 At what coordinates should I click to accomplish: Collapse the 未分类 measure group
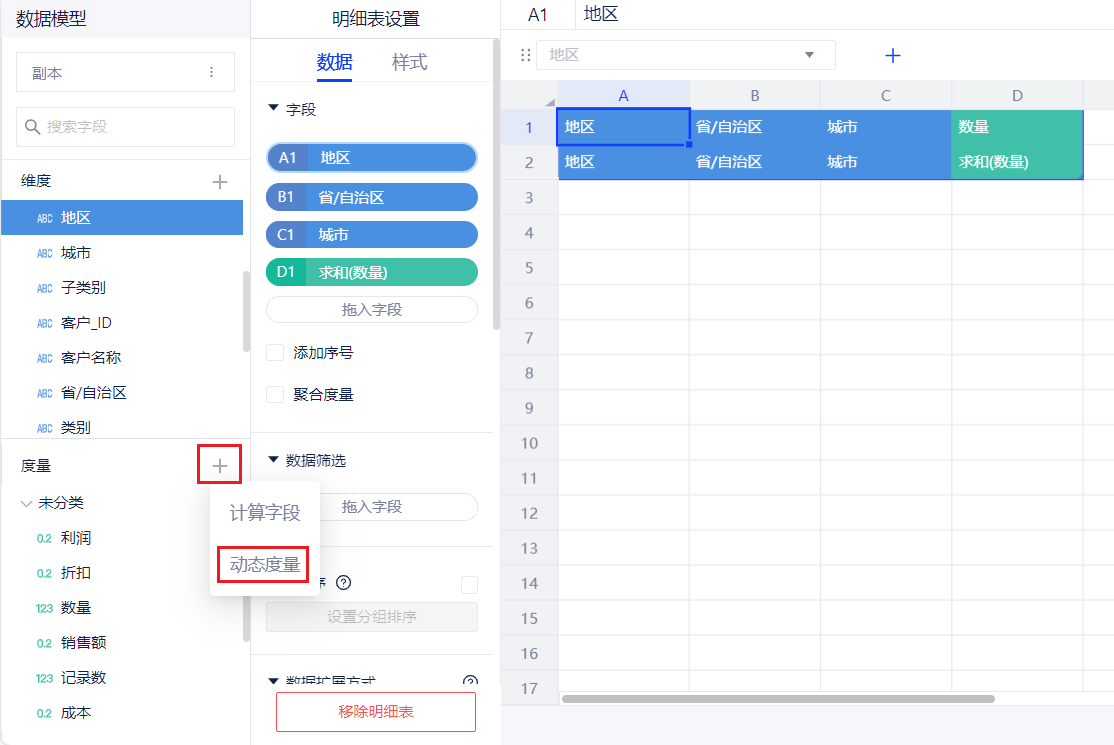tap(27, 503)
